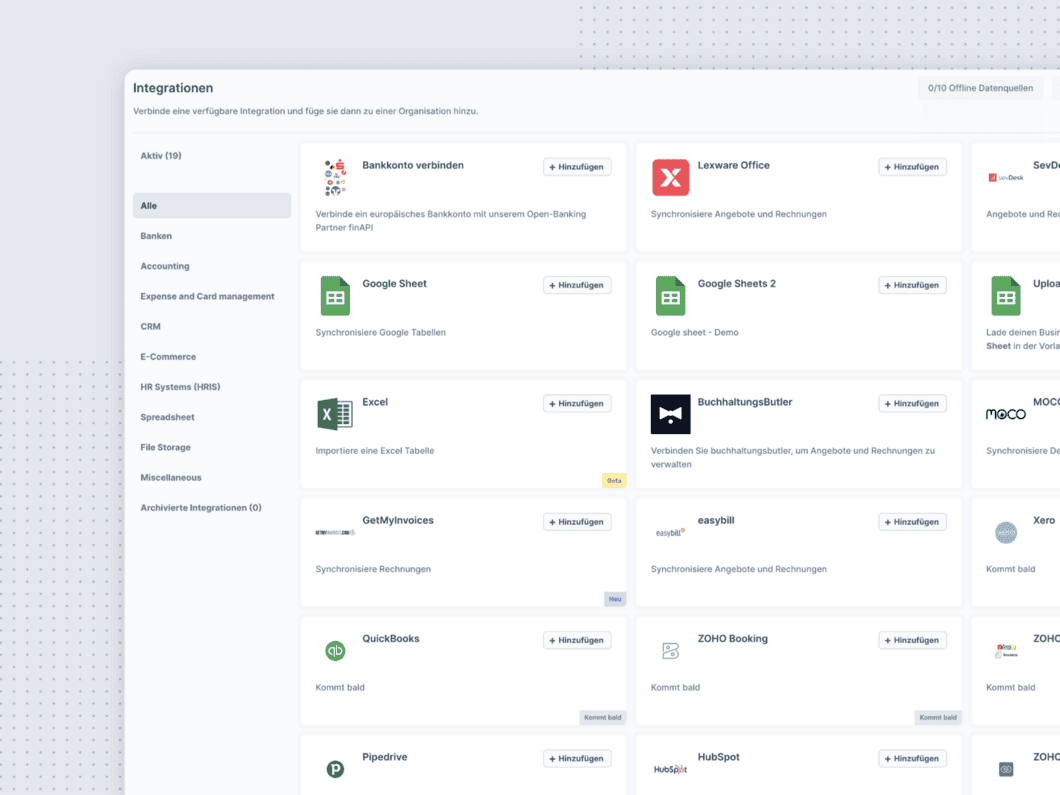
Task: Click the ZOHO Booking icon
Action: 670,651
